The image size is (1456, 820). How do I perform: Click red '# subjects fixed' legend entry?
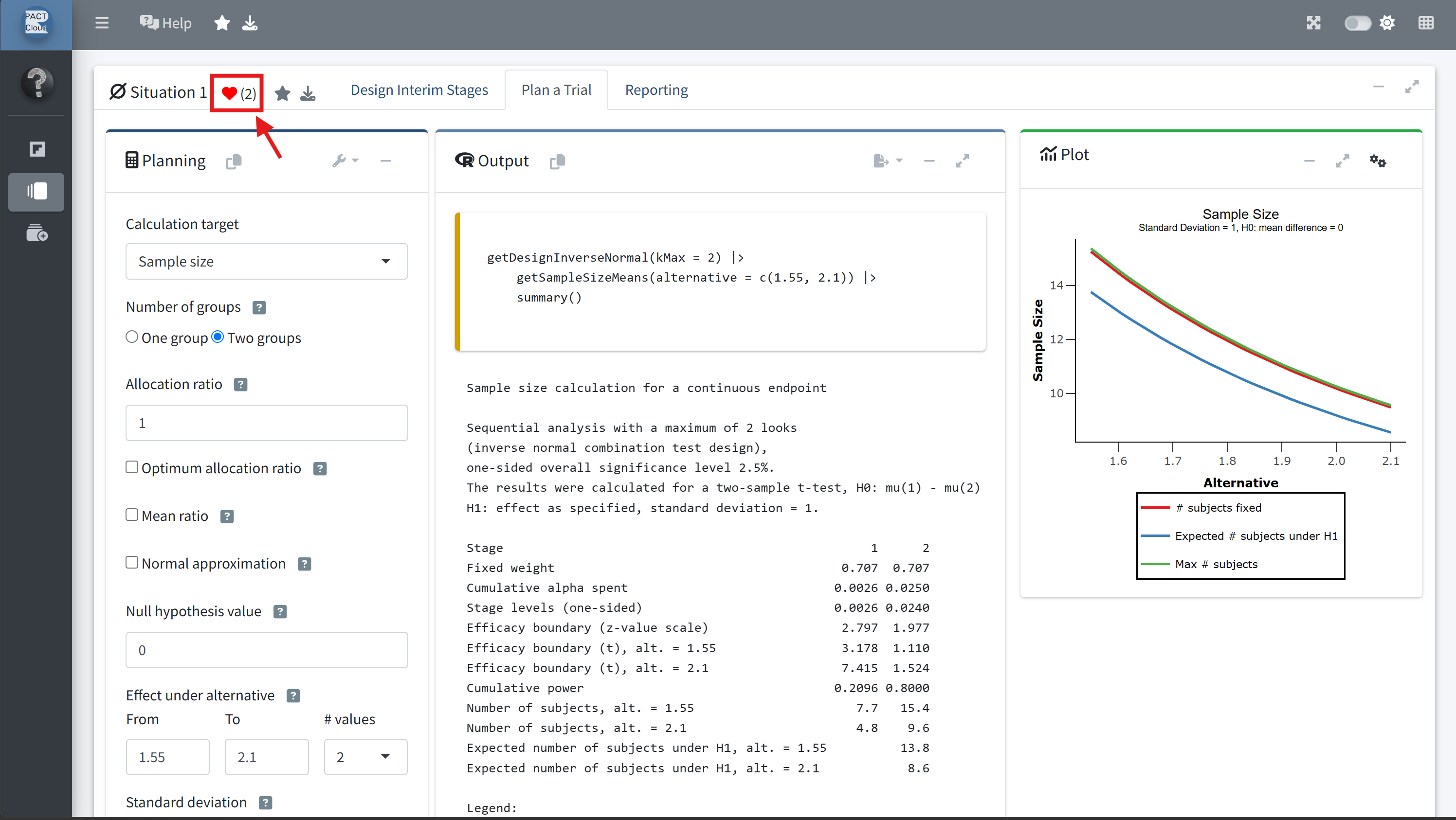[1201, 508]
